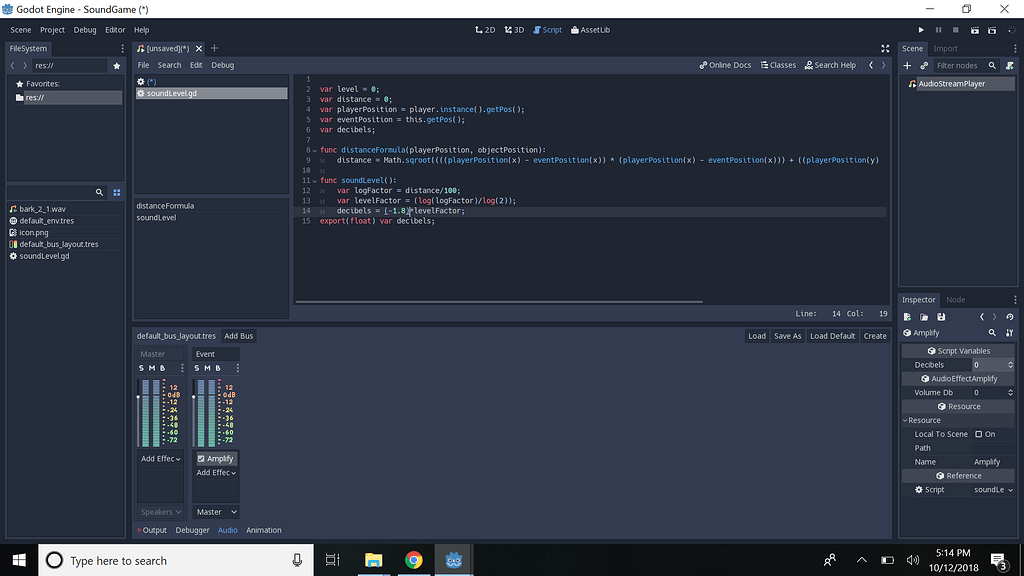Open the Event bus send Master dropdown
The height and width of the screenshot is (576, 1024).
pos(216,512)
